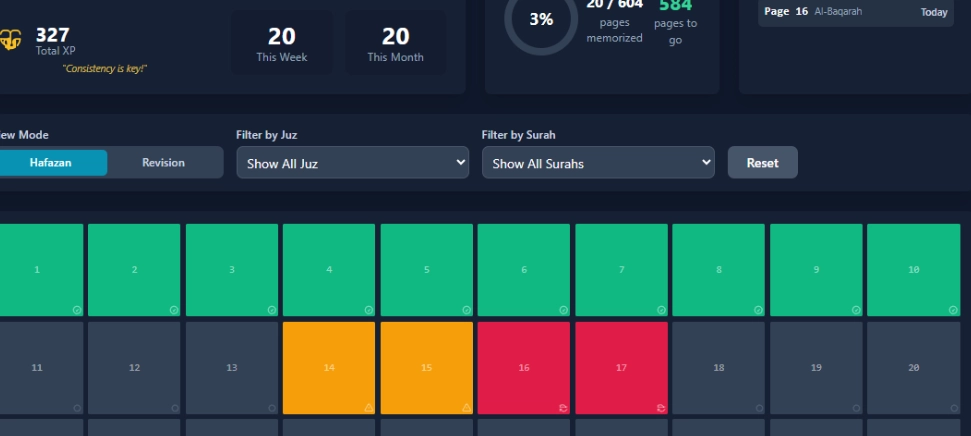Click the empty circle icon on page 13 tile
Viewport: 971px width, 436px height.
(272, 408)
